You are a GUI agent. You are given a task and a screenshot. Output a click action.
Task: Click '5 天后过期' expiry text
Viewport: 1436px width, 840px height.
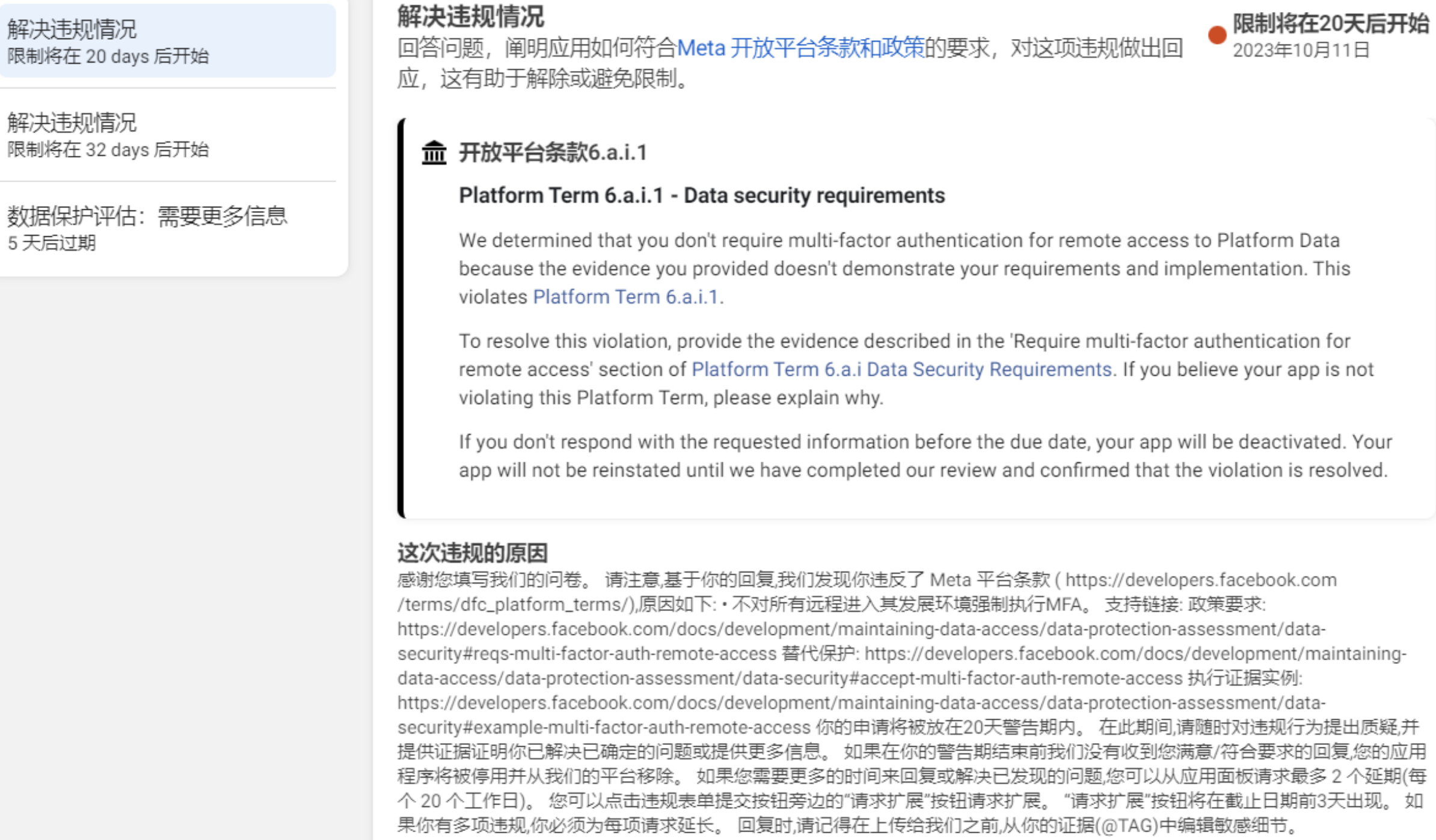coord(52,244)
